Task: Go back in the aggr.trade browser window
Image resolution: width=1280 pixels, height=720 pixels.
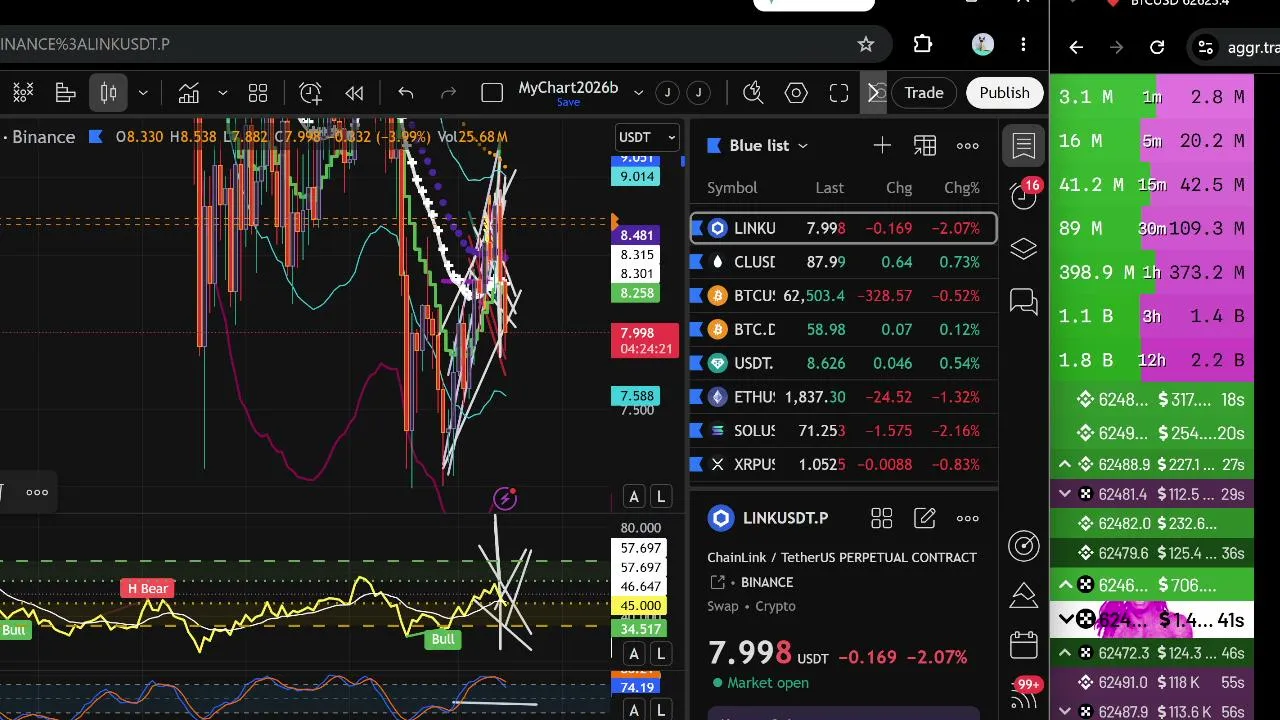Action: [x=1076, y=47]
